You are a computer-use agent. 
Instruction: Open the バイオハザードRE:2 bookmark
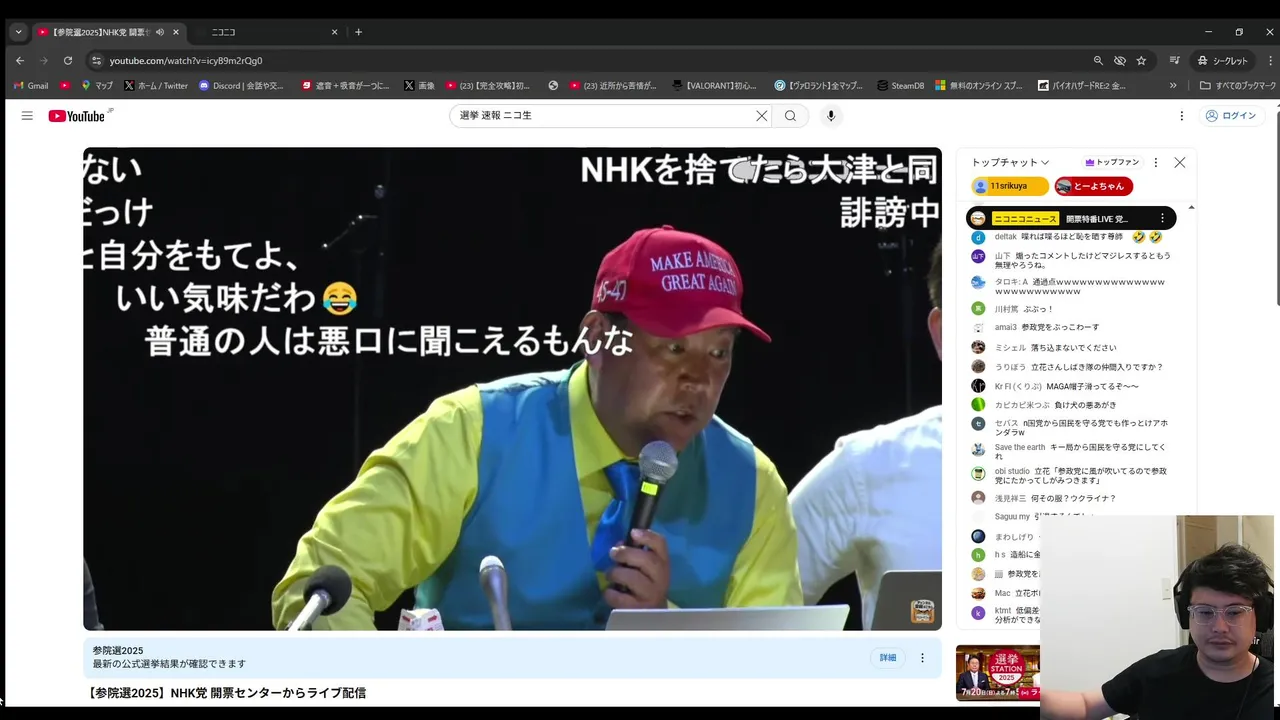point(1083,86)
